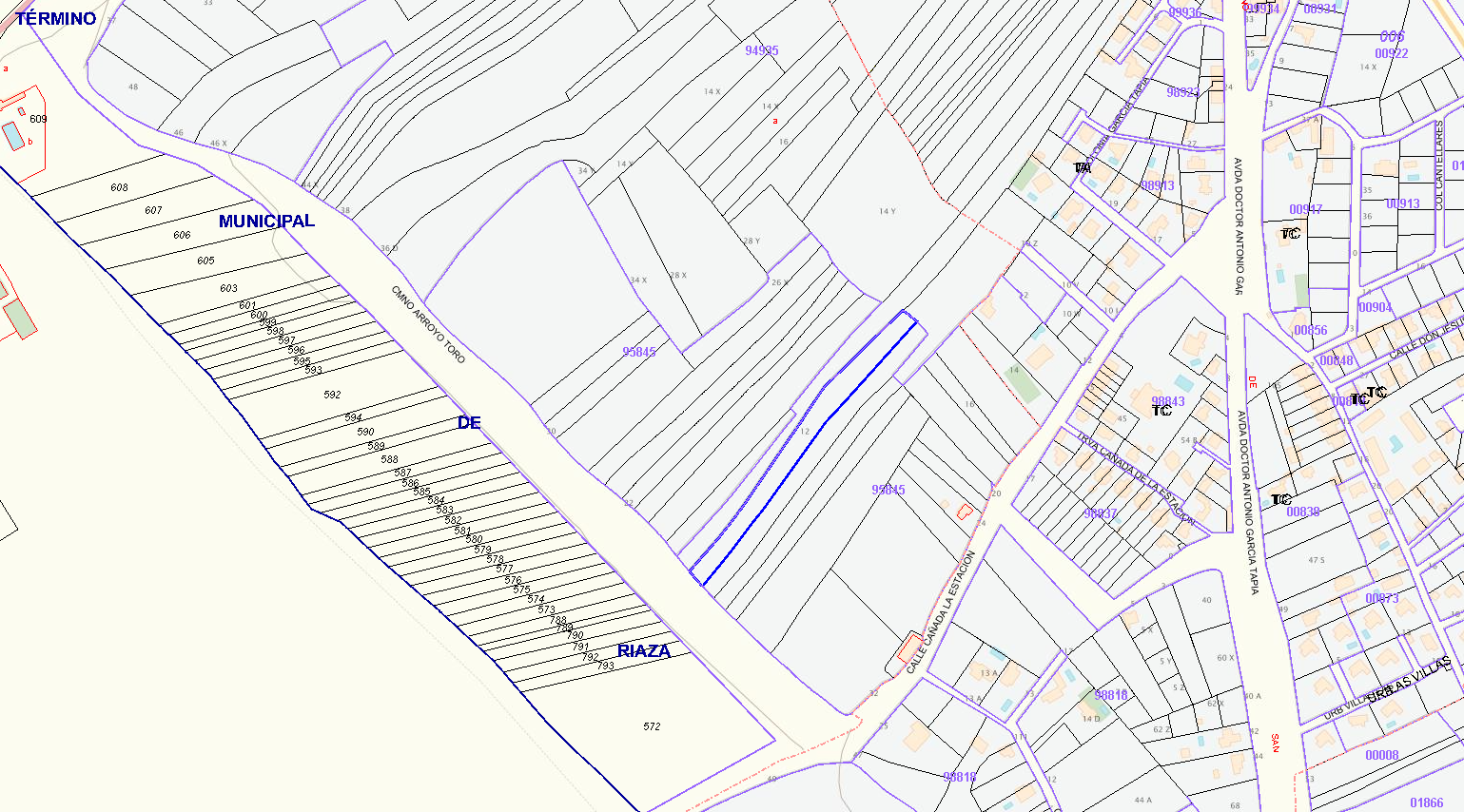This screenshot has width=1464, height=812.
Task: Click parcel number 608
Action: click(x=119, y=187)
